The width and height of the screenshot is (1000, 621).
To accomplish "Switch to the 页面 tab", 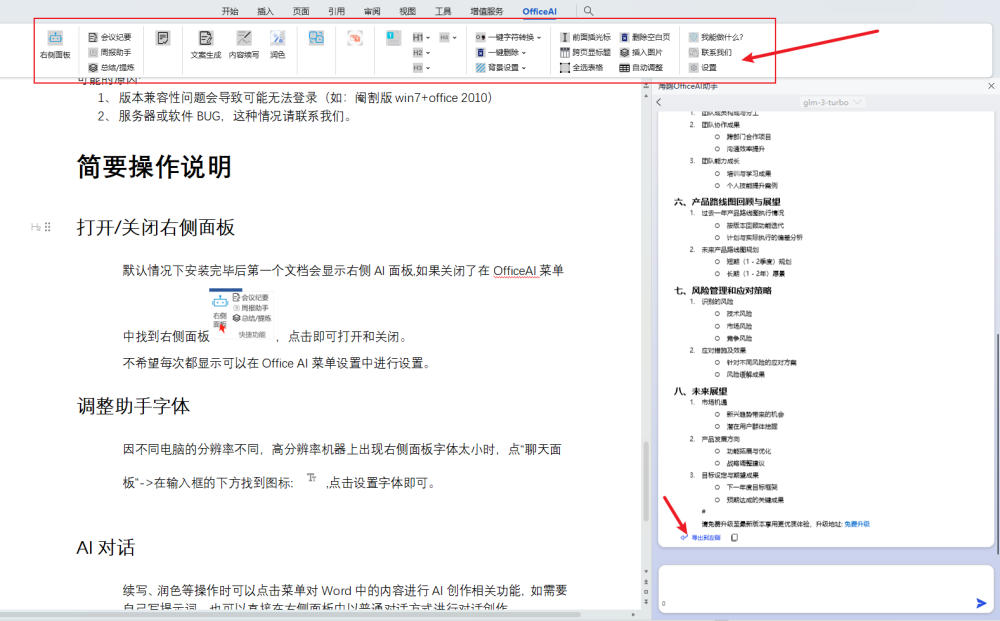I will 301,11.
